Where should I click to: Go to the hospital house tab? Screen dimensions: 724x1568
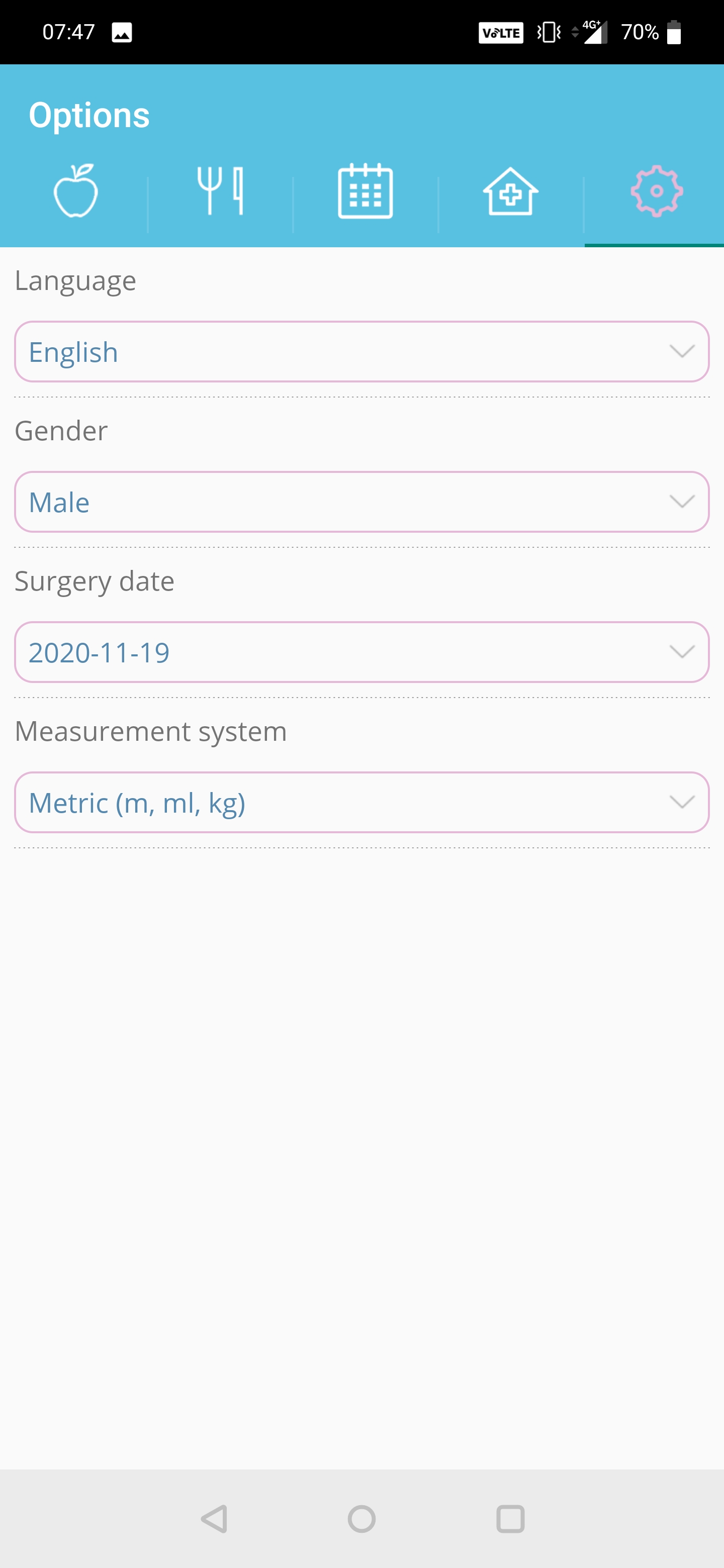510,191
